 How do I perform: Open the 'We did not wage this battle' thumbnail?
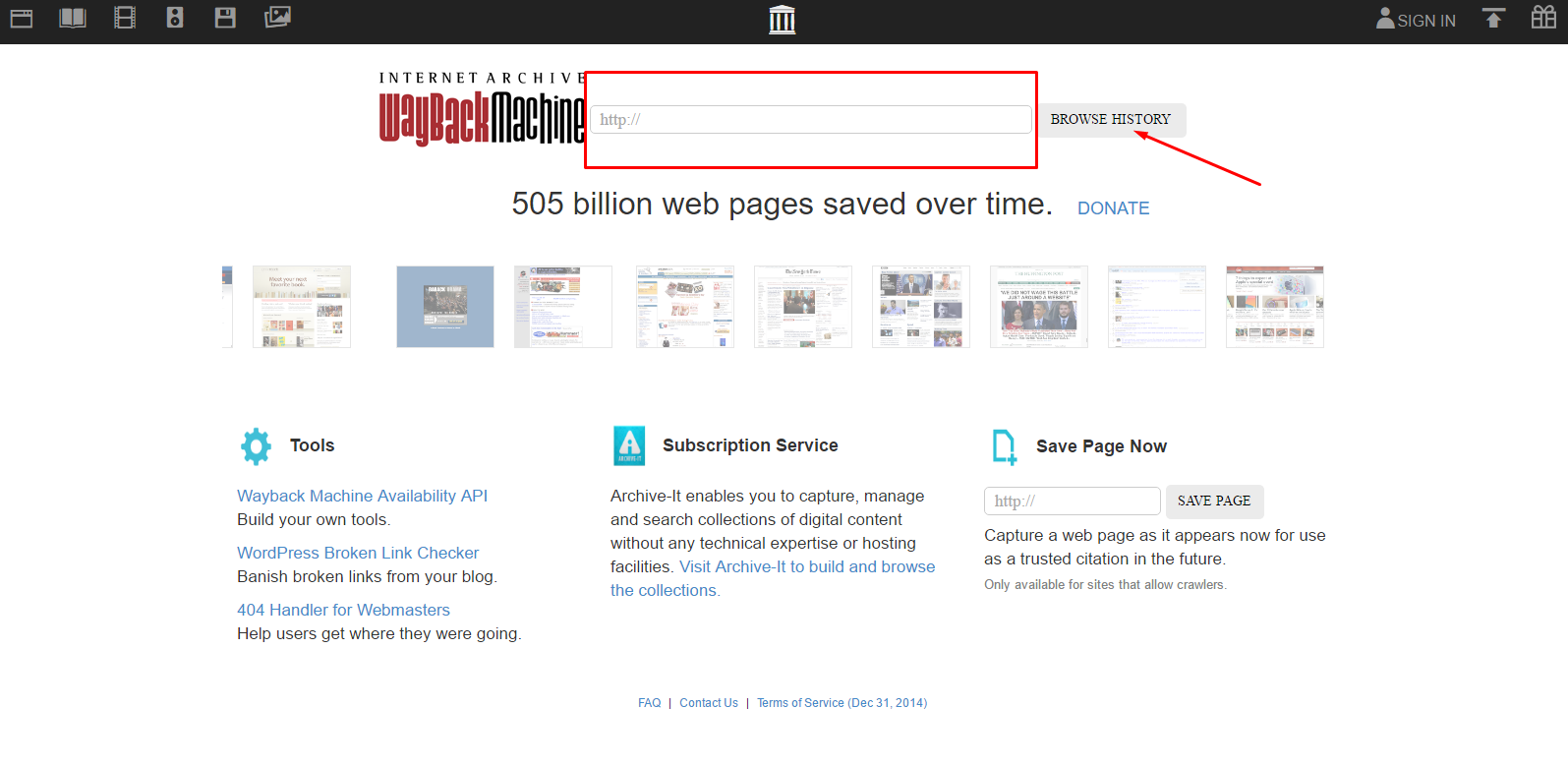click(1039, 307)
